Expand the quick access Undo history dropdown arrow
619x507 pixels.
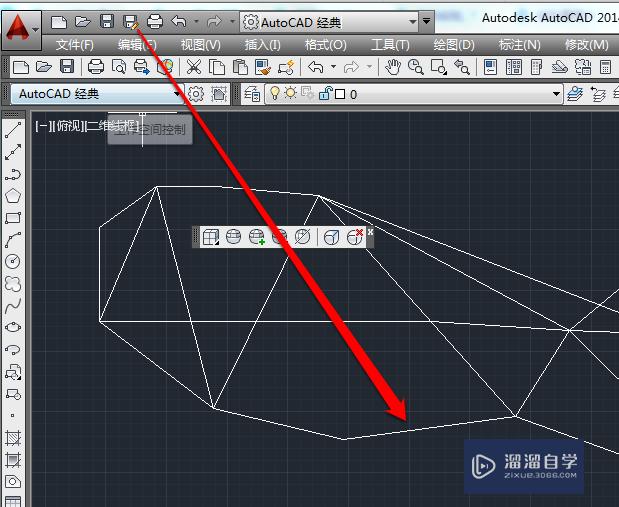[196, 21]
